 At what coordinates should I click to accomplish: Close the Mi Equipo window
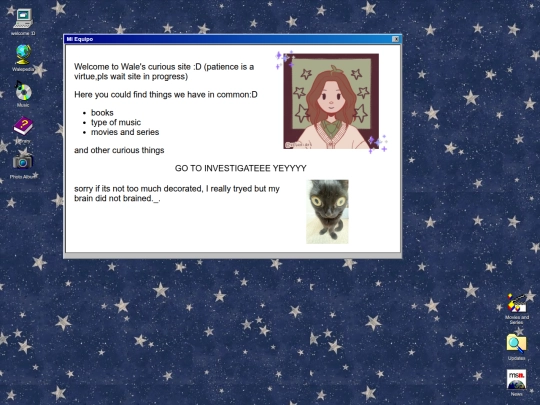pyautogui.click(x=396, y=39)
